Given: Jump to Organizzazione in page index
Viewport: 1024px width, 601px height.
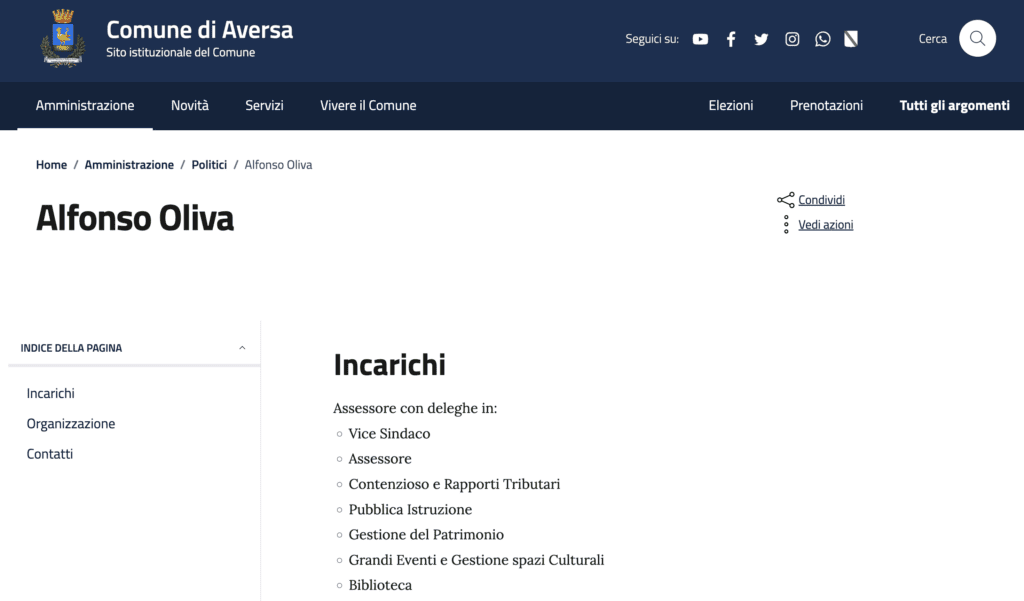Looking at the screenshot, I should (x=71, y=424).
